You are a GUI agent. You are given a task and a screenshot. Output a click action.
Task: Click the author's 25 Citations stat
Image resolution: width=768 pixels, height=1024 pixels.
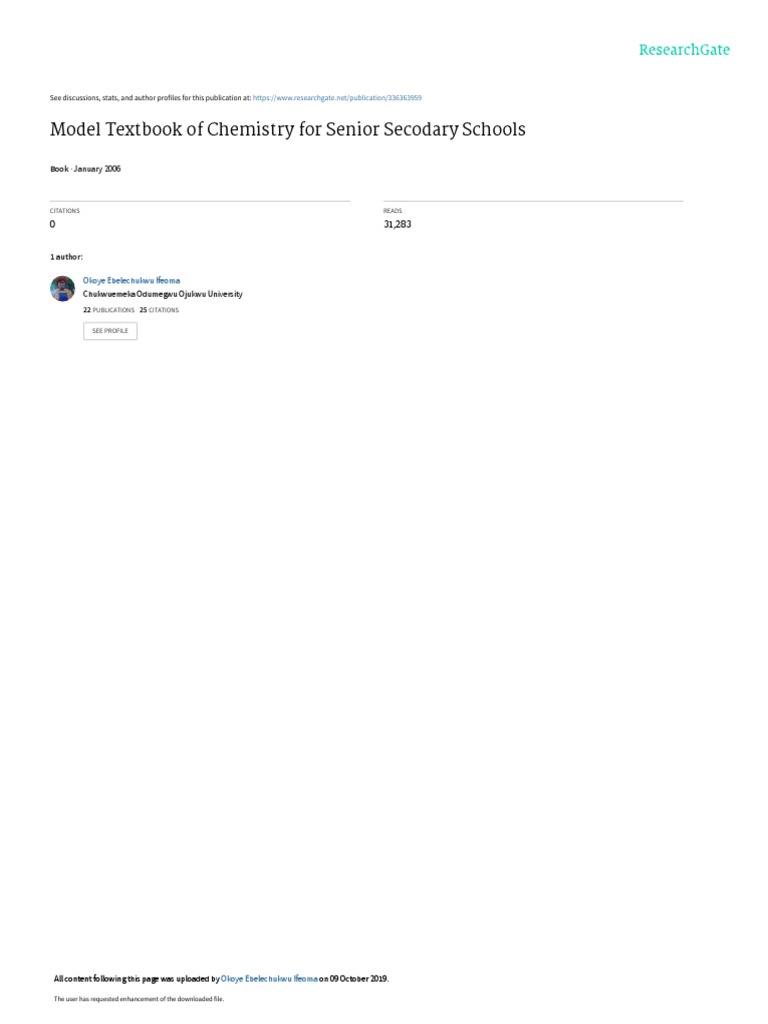[x=159, y=310]
